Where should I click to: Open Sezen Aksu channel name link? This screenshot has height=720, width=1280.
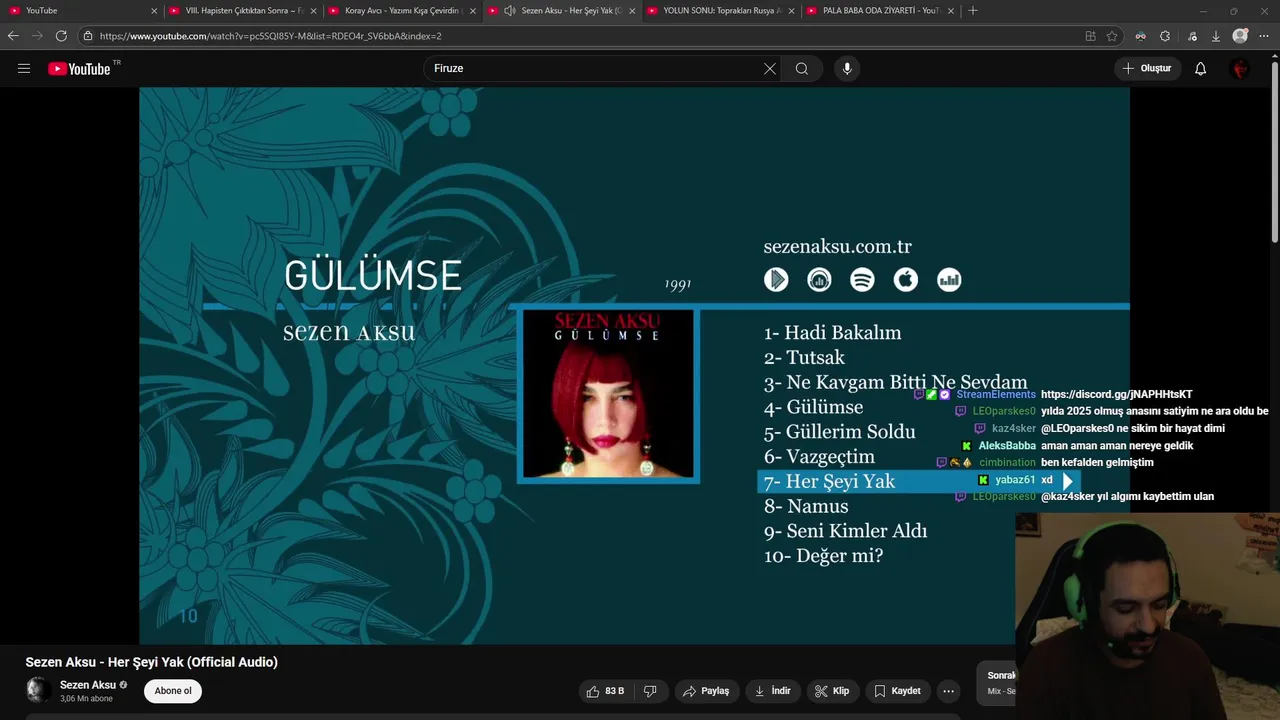(x=88, y=685)
